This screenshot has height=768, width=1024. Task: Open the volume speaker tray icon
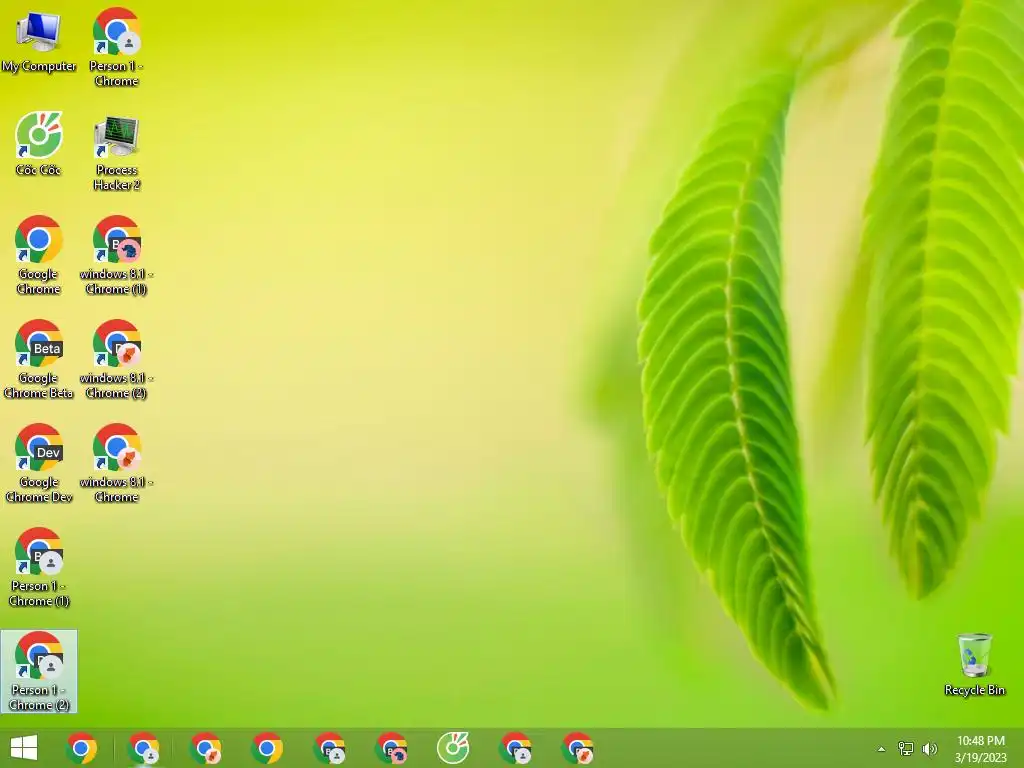pyautogui.click(x=929, y=748)
